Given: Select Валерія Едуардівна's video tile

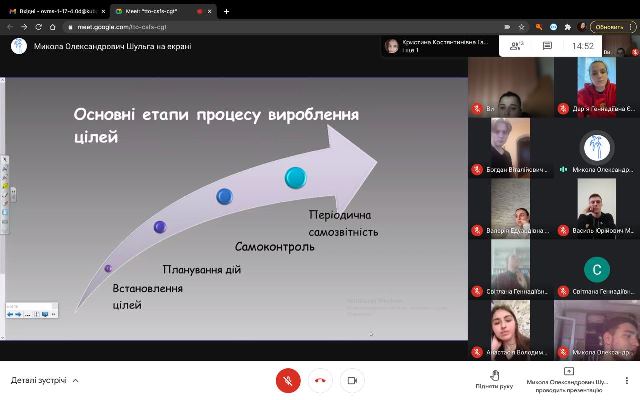Looking at the screenshot, I should pyautogui.click(x=511, y=209).
